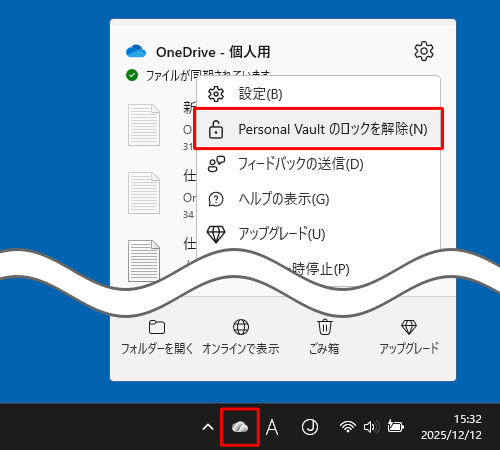Click bottom アップグレード button
The width and height of the screenshot is (500, 450).
pyautogui.click(x=409, y=337)
